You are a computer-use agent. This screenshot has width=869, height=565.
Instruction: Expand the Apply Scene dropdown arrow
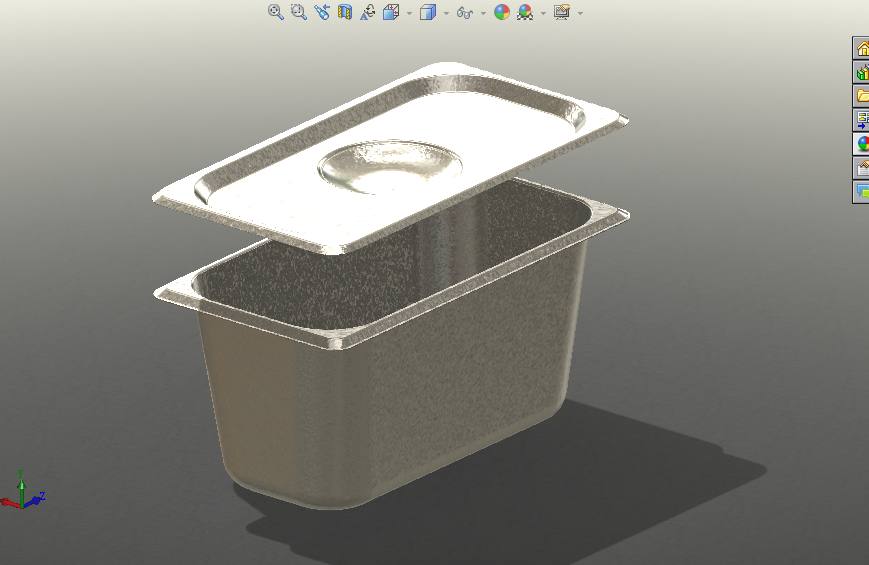click(x=543, y=13)
